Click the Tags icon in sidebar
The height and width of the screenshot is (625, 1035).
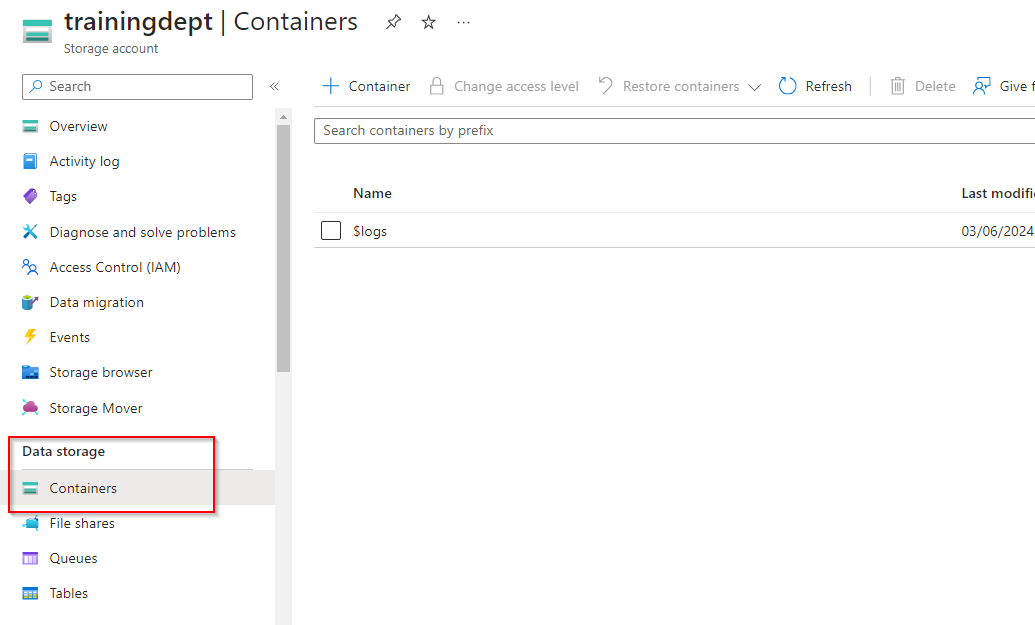click(31, 197)
